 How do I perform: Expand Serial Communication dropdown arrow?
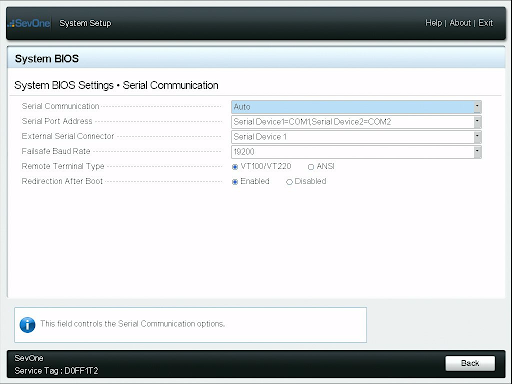[x=477, y=107]
